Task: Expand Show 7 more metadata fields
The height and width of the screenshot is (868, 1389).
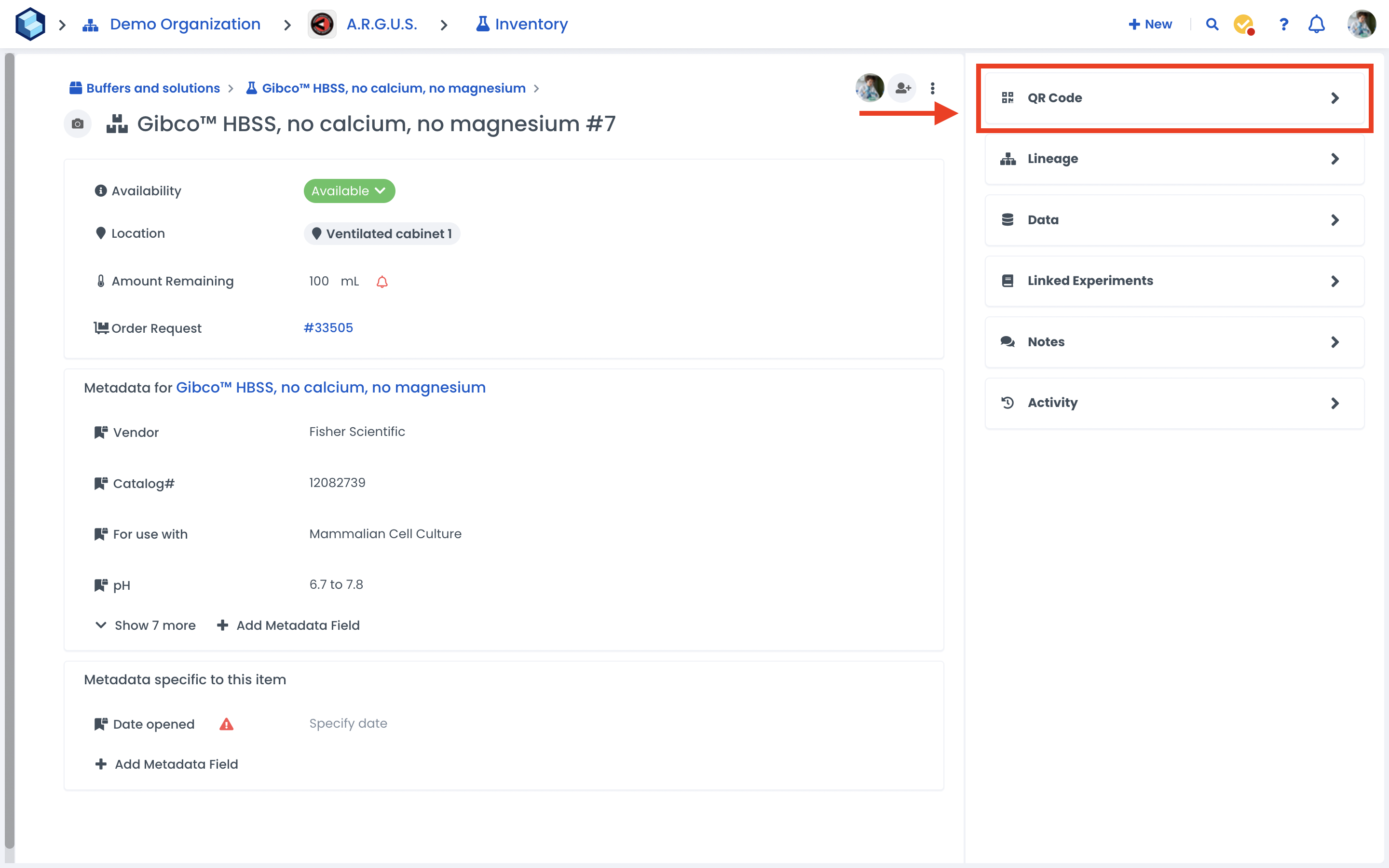Action: pyautogui.click(x=146, y=625)
